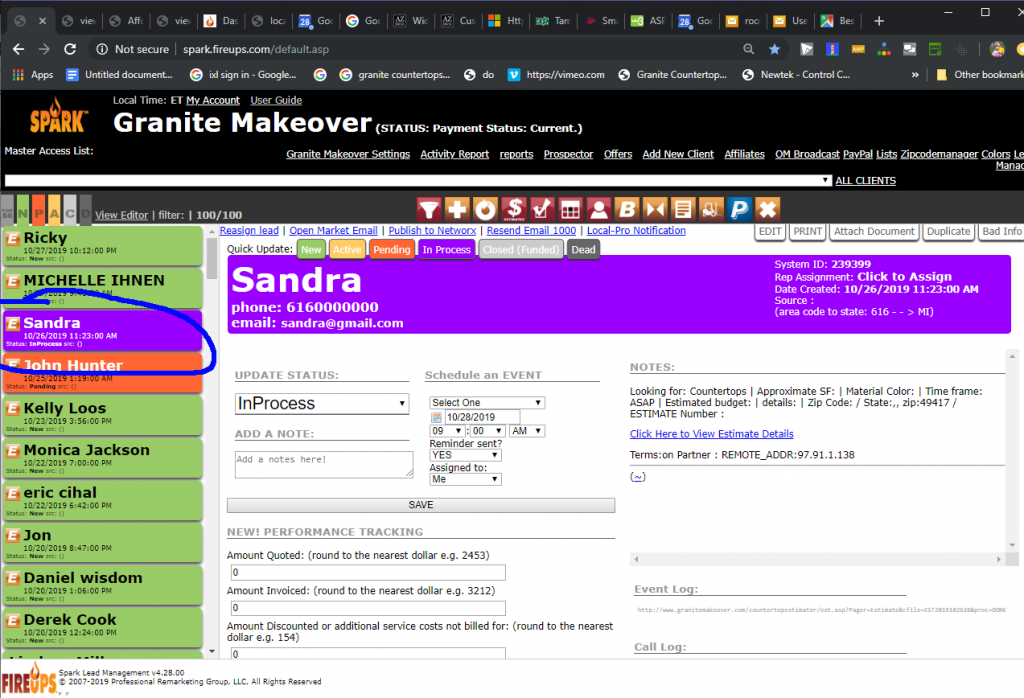1024x698 pixels.
Task: Click the E icon beside Daniel wisdom
Action: coord(12,579)
